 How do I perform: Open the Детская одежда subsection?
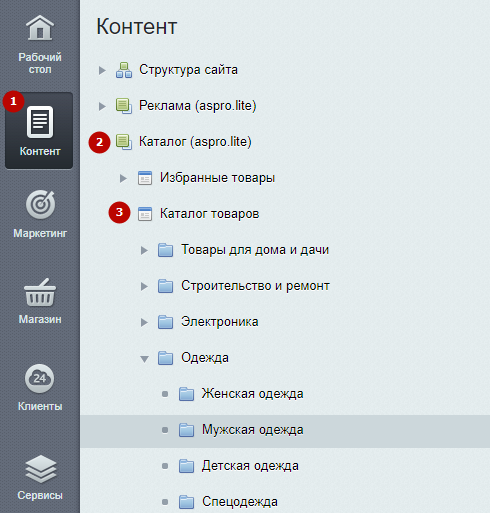250,466
